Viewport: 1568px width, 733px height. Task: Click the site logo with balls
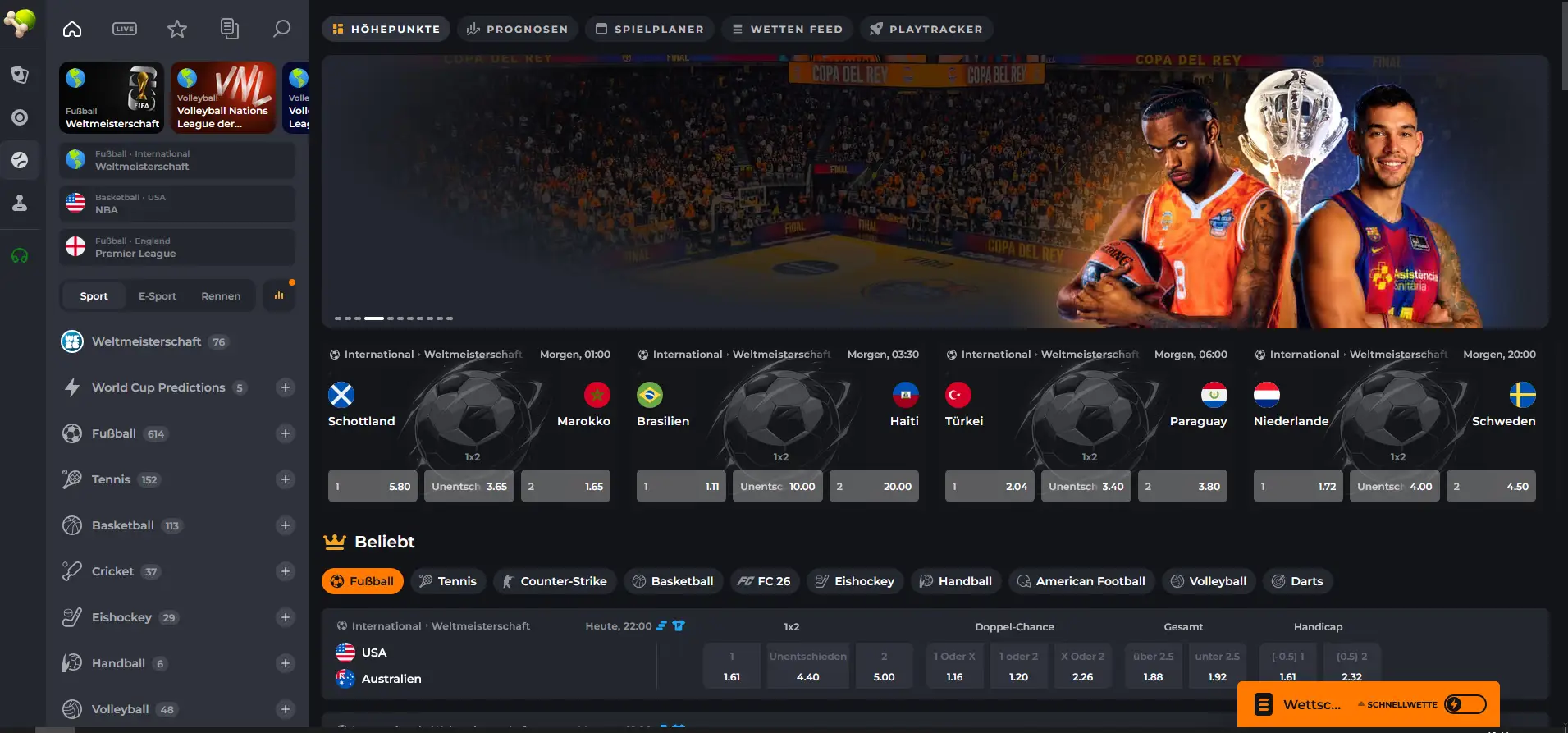click(20, 22)
